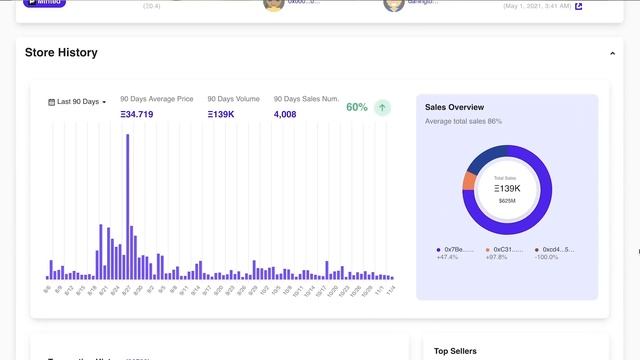Click the Ξ139K total in the donut center

pyautogui.click(x=507, y=189)
